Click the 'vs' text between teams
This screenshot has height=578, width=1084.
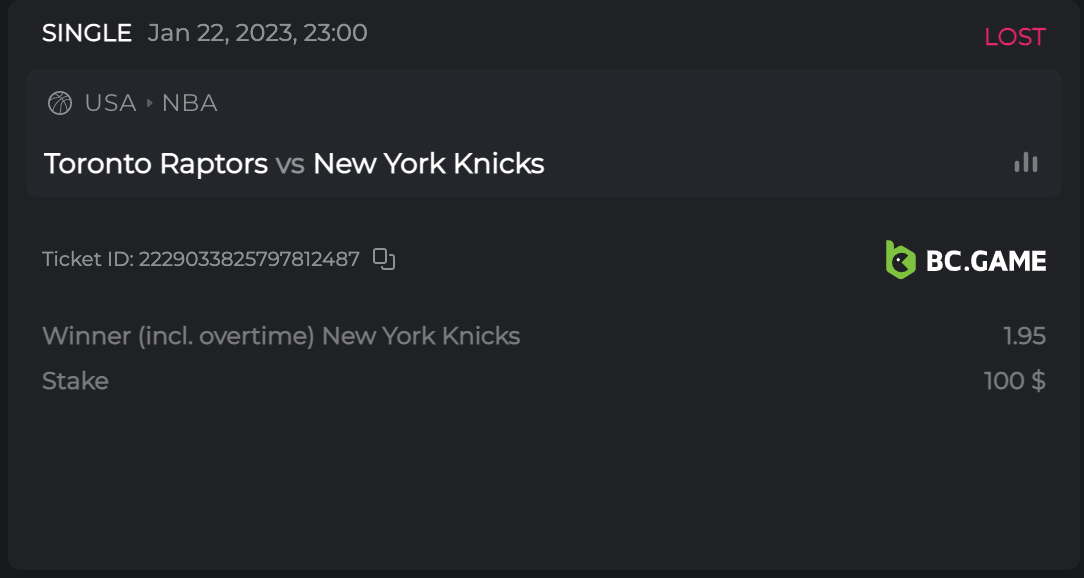pos(290,163)
